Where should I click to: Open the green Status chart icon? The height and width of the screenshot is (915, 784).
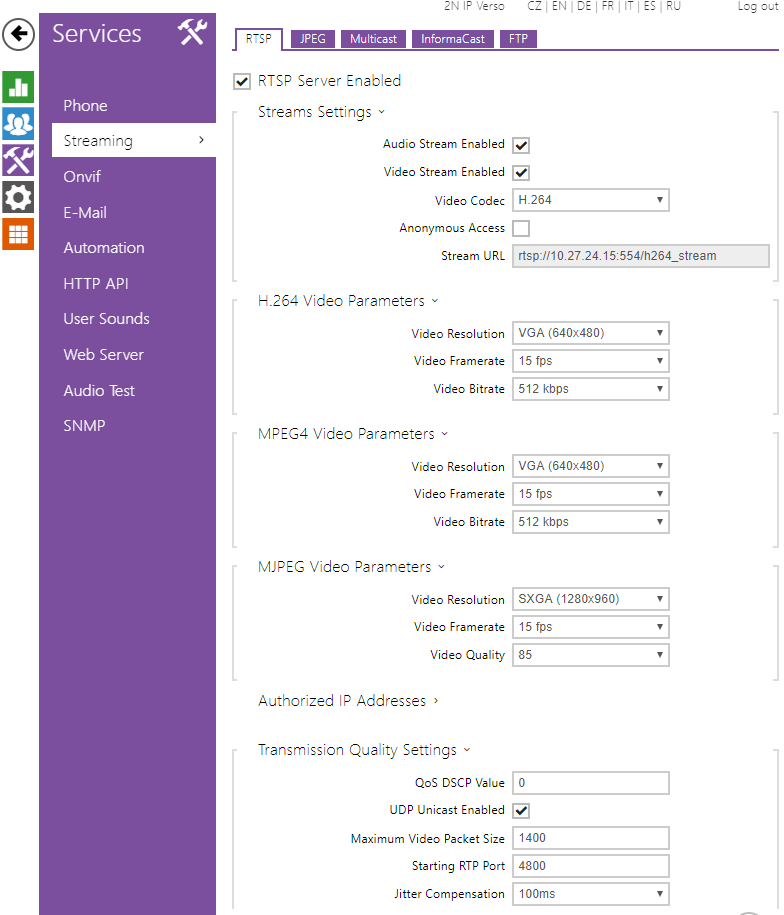(18, 87)
